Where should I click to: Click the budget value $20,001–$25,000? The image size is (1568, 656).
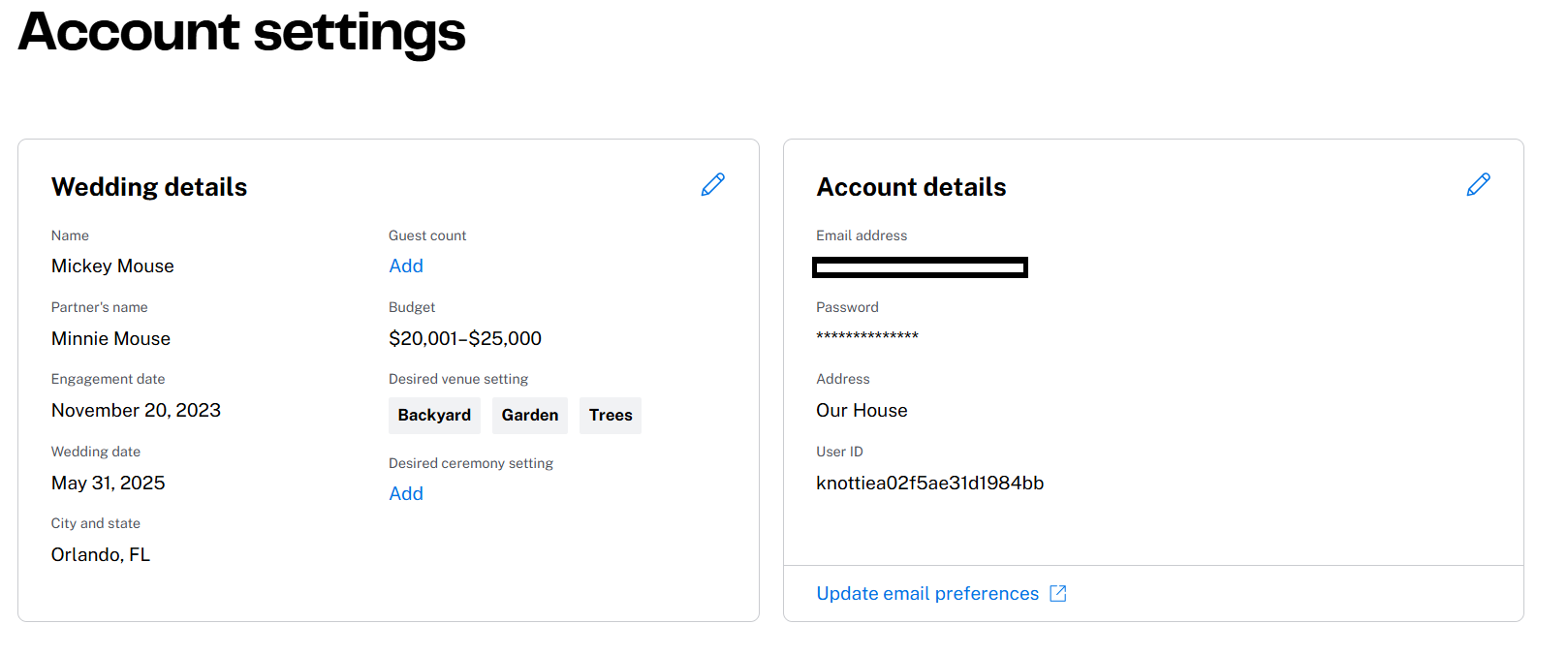click(465, 338)
